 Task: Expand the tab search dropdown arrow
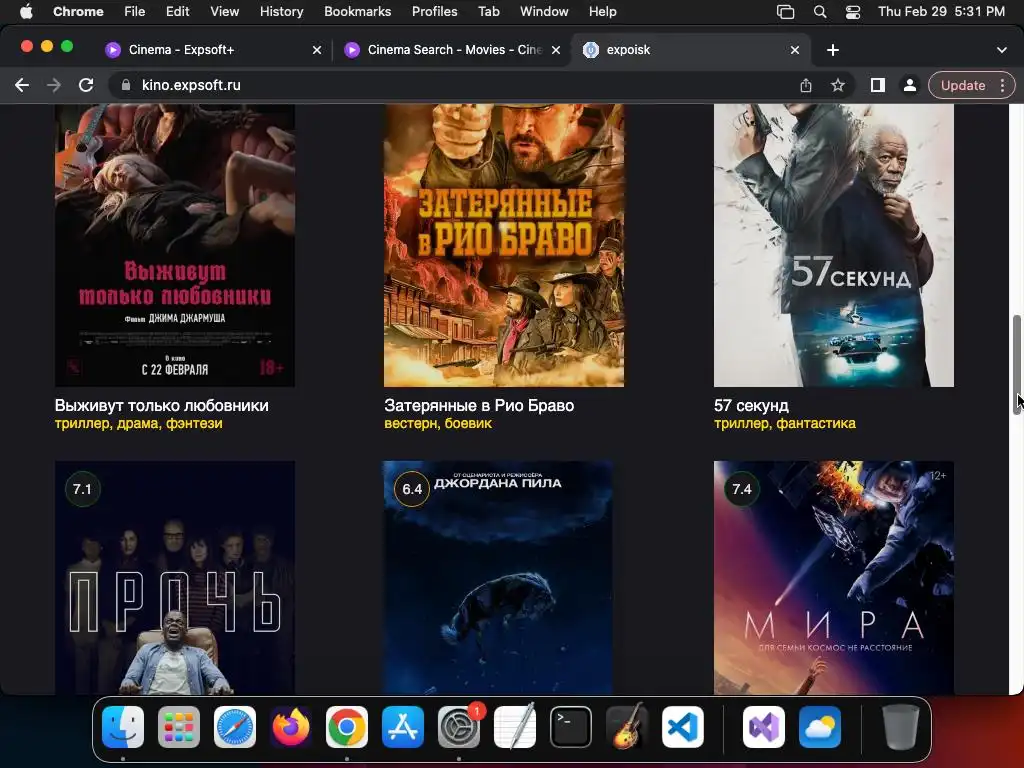coord(1002,50)
